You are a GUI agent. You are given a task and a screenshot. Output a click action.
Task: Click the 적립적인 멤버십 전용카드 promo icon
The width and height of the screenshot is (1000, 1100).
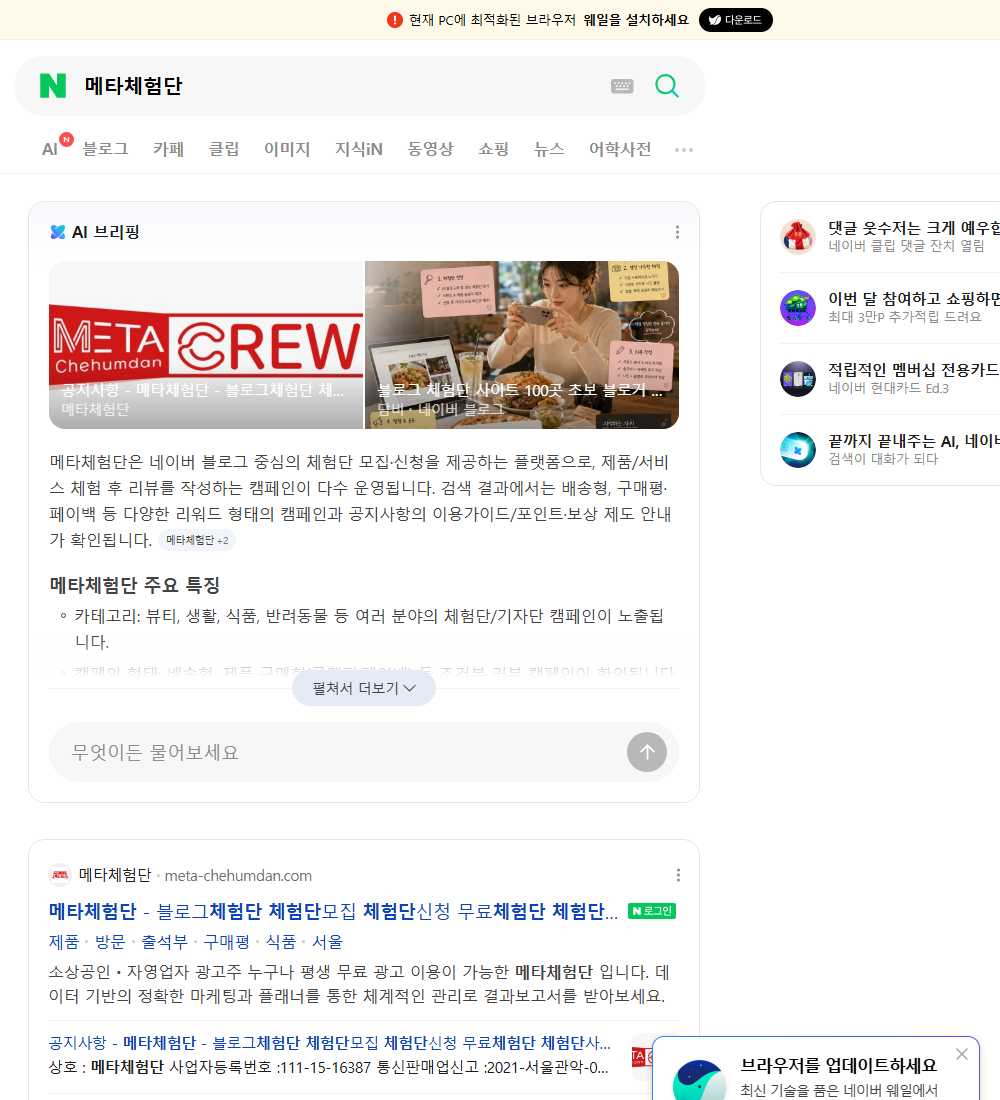[798, 378]
